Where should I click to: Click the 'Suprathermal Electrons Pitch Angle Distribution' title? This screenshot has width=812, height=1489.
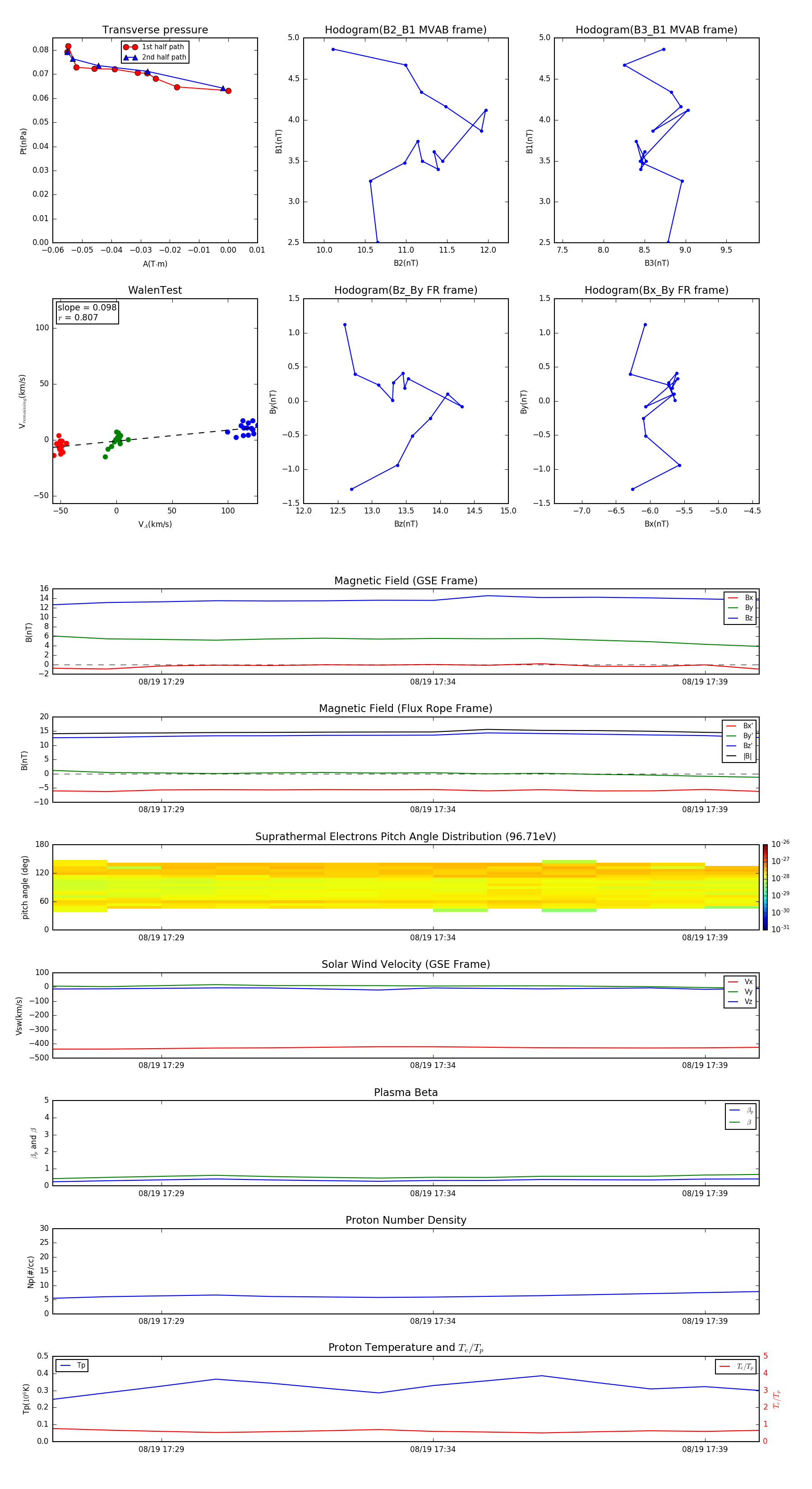406,837
